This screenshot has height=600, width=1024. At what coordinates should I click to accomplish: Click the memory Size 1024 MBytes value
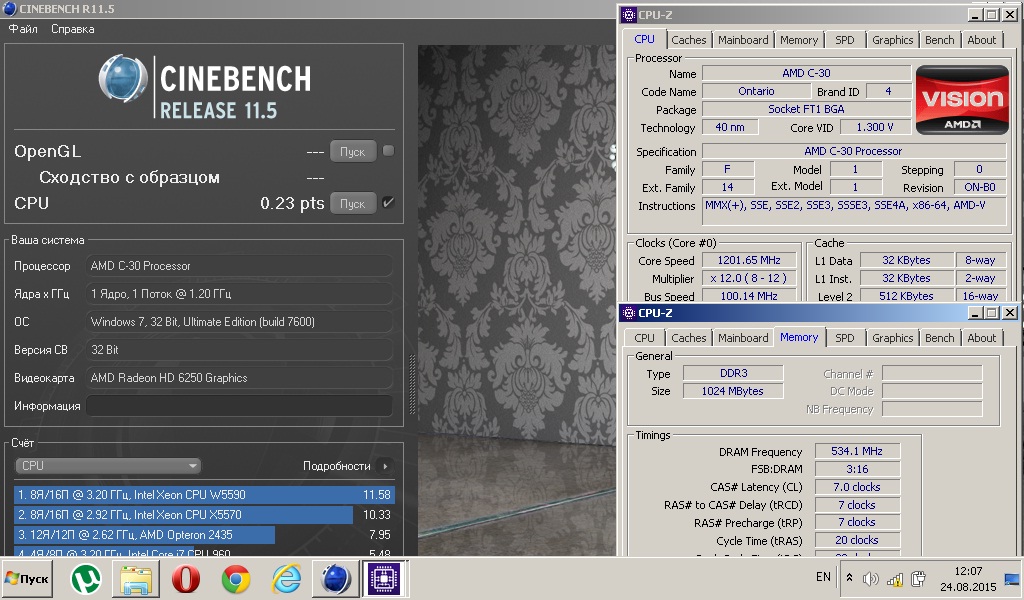coord(733,391)
